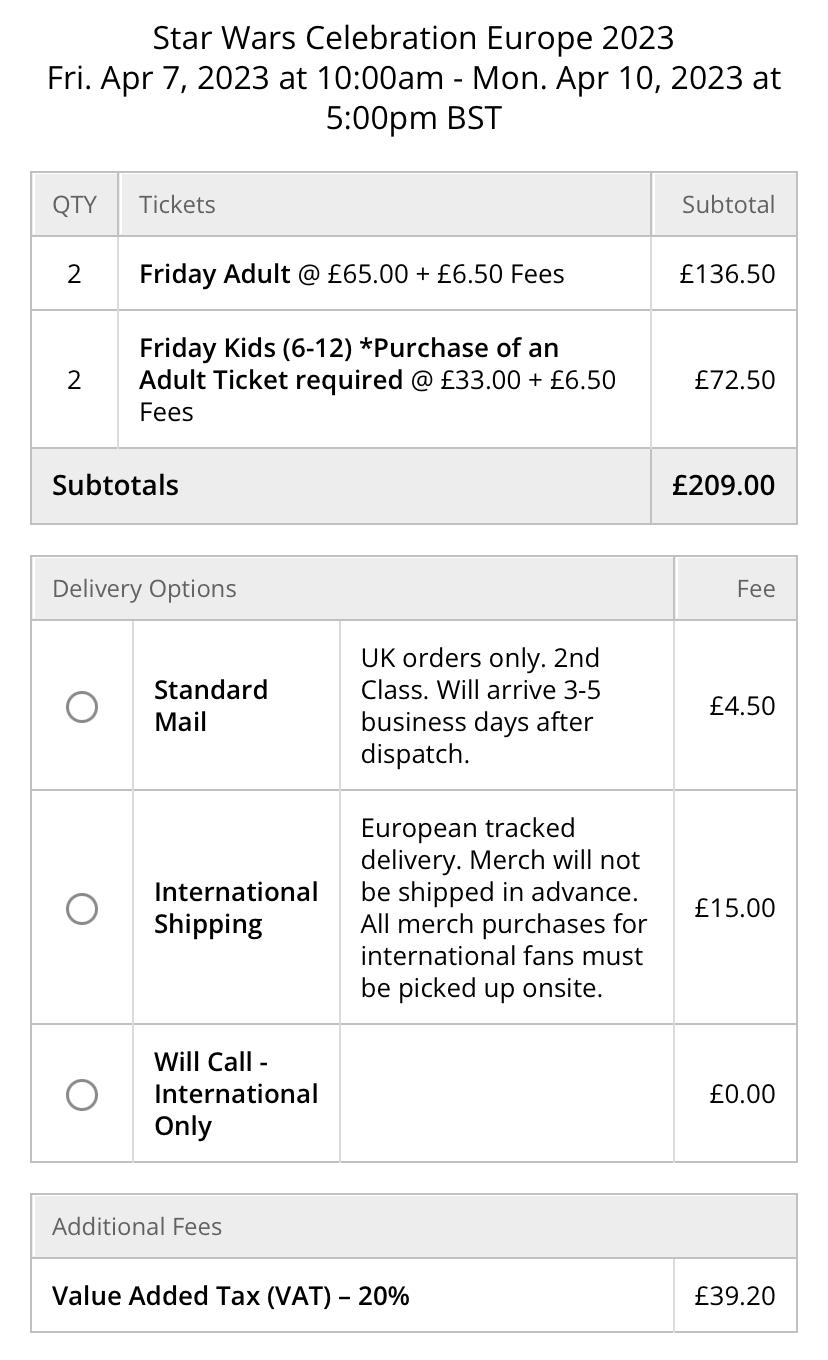The height and width of the screenshot is (1360, 828).
Task: Click the Standard Mail £4.50 fee
Action: [x=742, y=706]
